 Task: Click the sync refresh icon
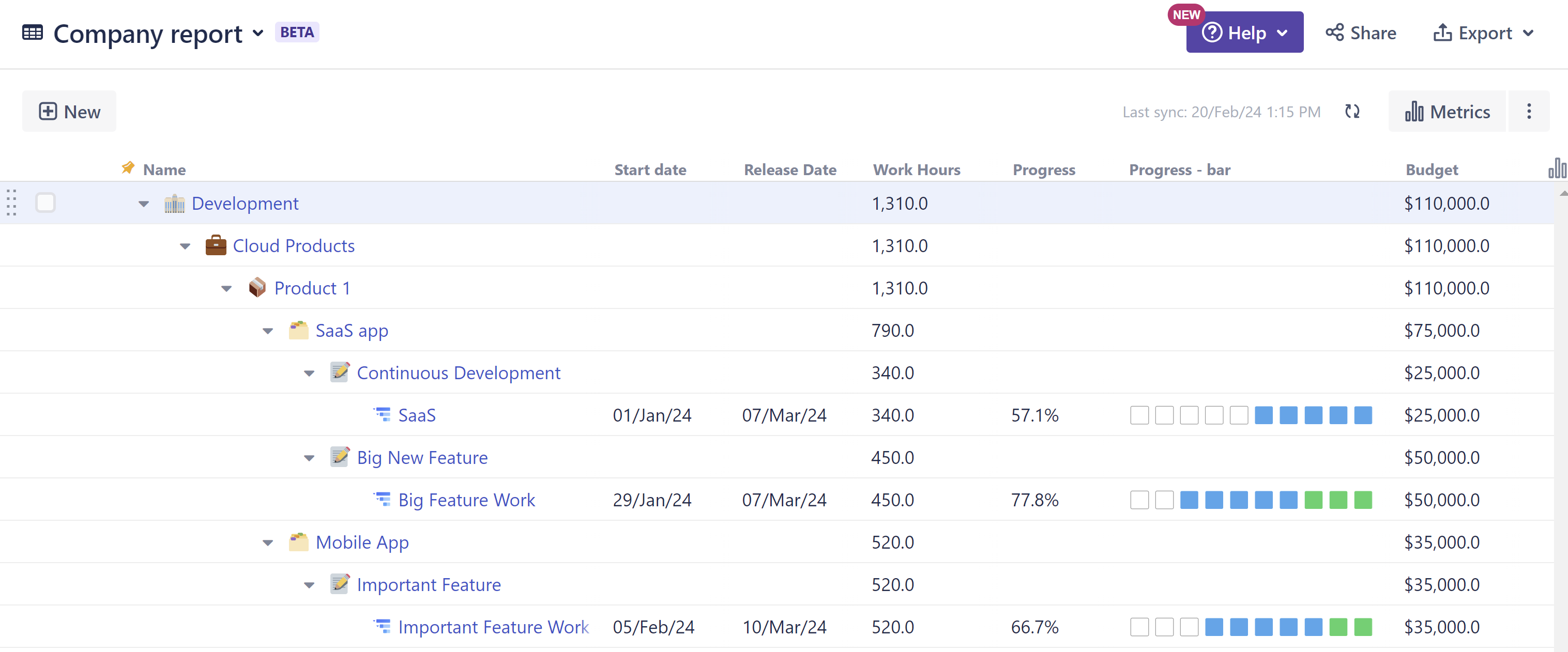pyautogui.click(x=1352, y=111)
